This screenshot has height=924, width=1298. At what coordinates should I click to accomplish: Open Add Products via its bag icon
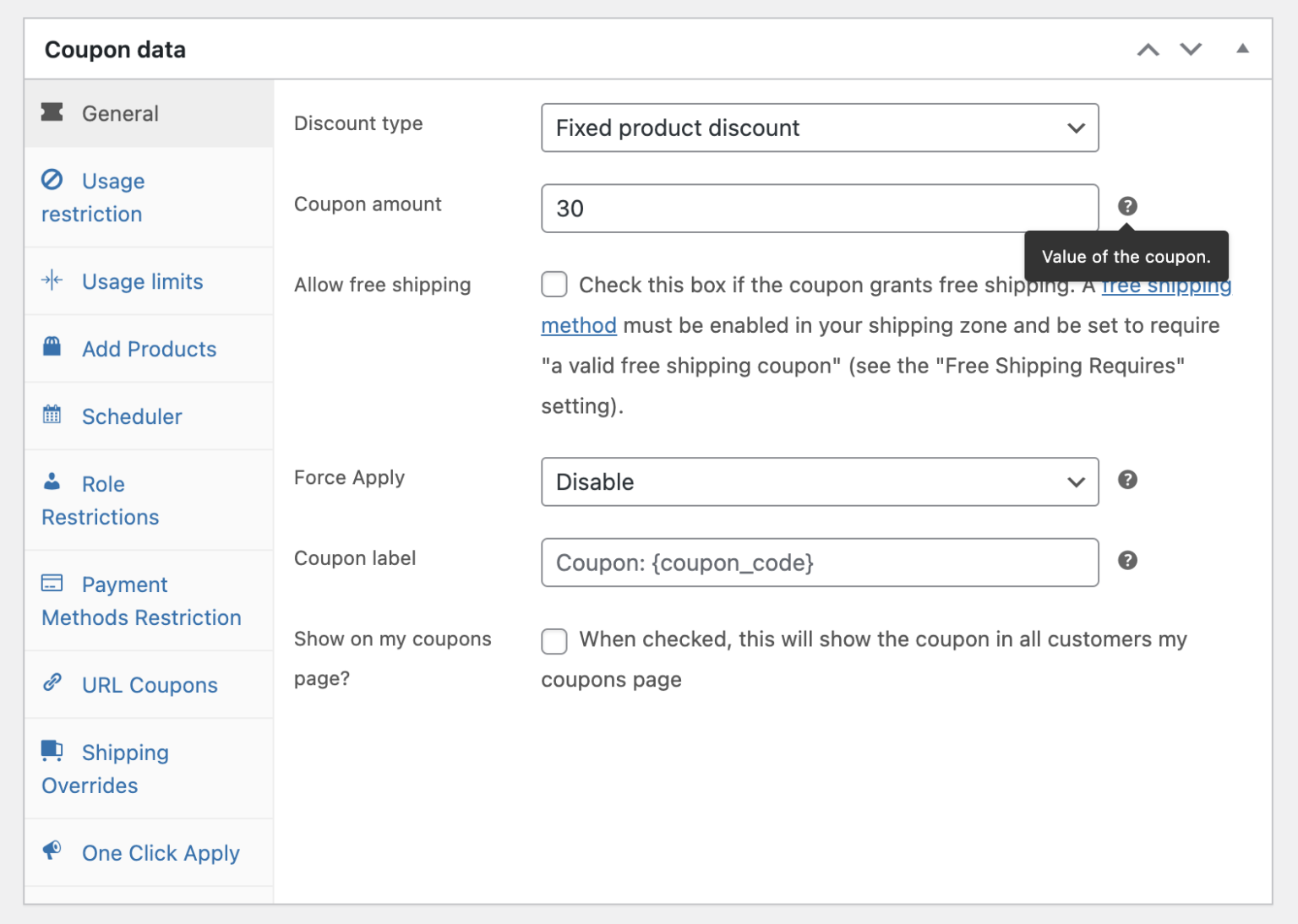52,347
